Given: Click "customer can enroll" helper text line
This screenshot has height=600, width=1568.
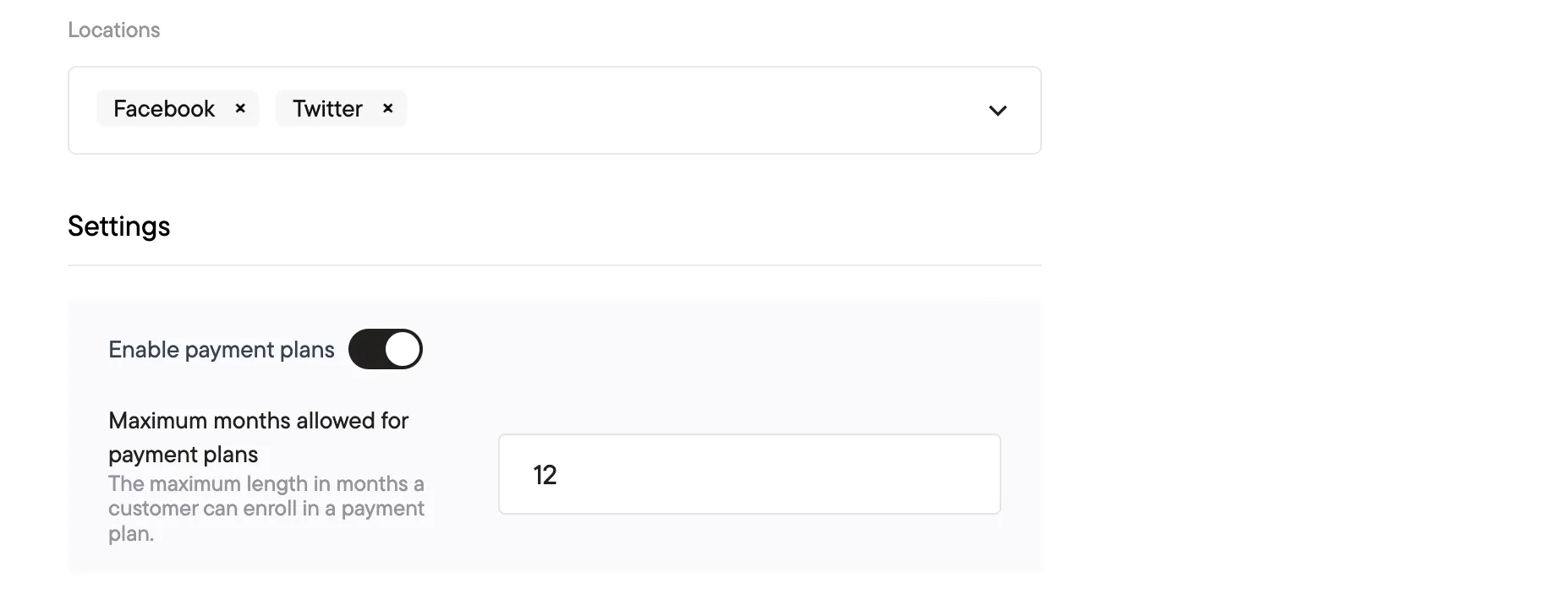Looking at the screenshot, I should [x=266, y=509].
